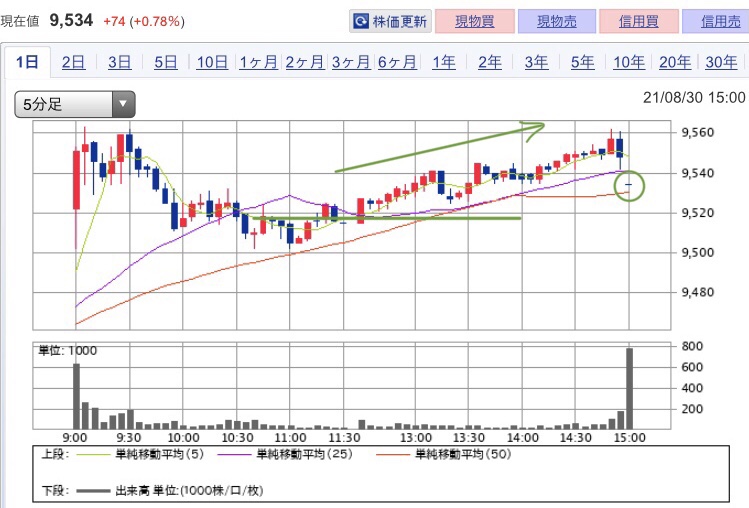
Task: Show the 6ヶ月 chart
Action: 397,62
